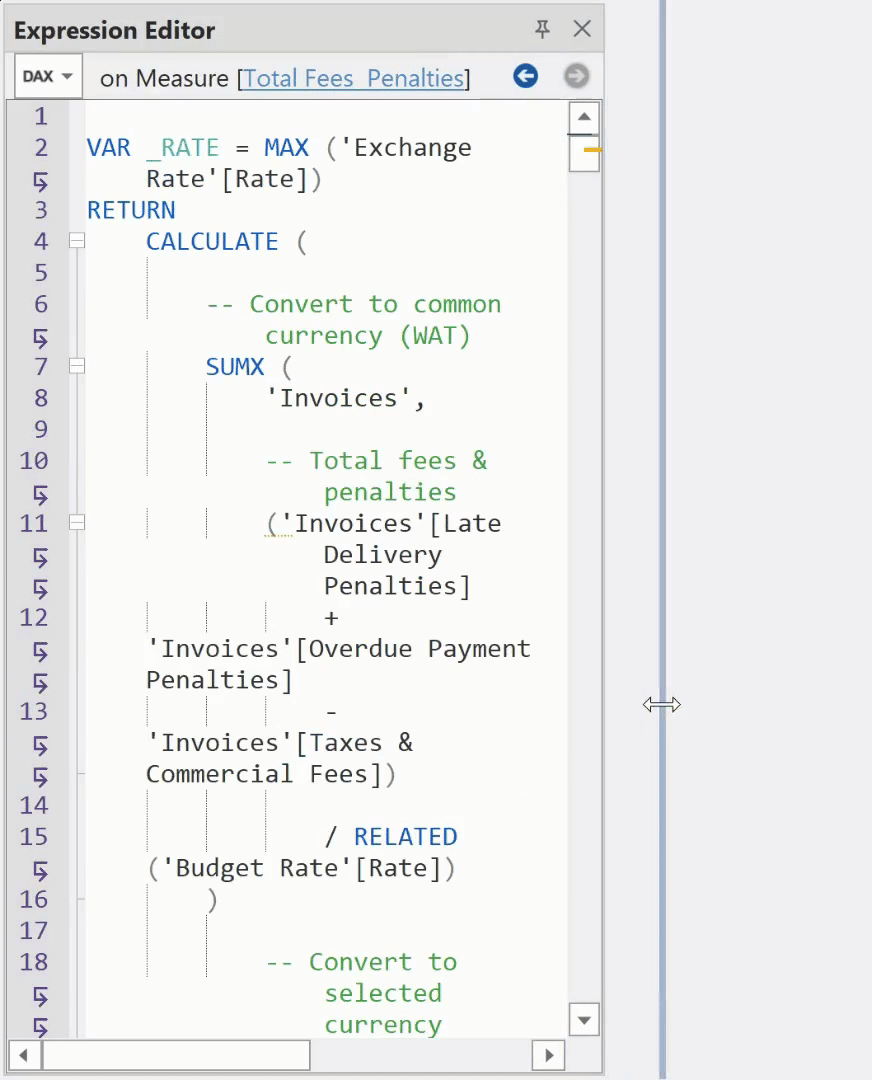Viewport: 872px width, 1080px height.
Task: Click the 'Invoices'[Taxes & column reference
Action: (280, 743)
